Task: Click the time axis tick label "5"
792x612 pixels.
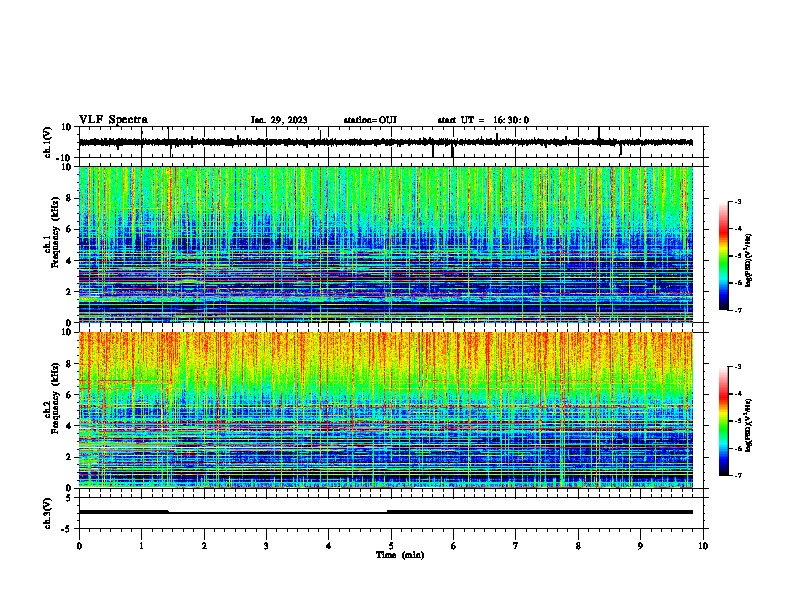Action: point(391,546)
